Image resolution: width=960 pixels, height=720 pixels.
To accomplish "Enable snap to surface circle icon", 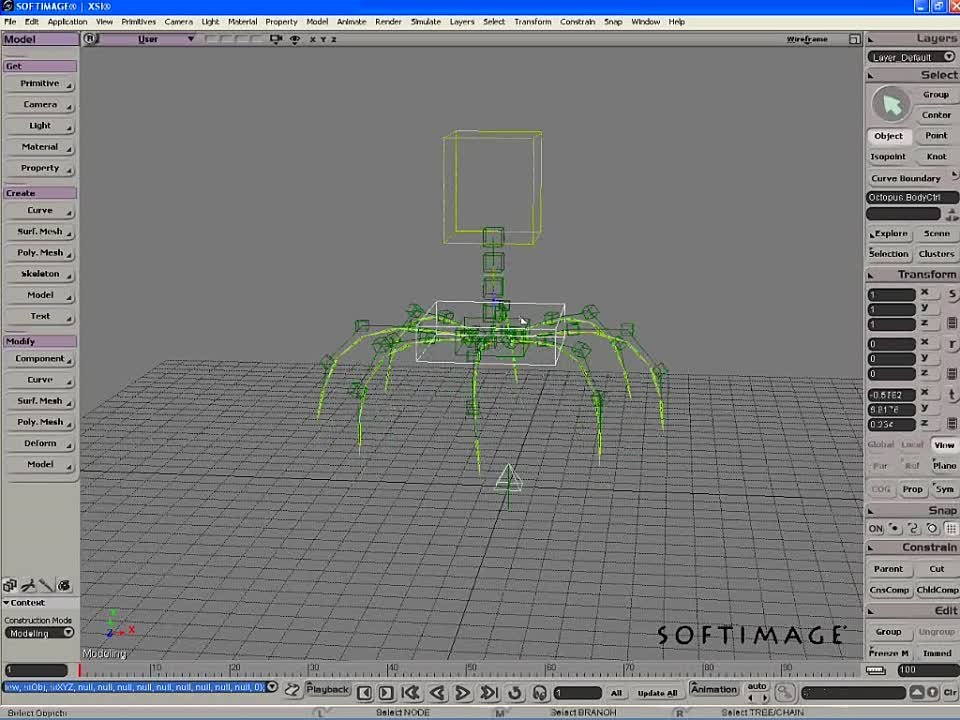I will click(x=932, y=528).
